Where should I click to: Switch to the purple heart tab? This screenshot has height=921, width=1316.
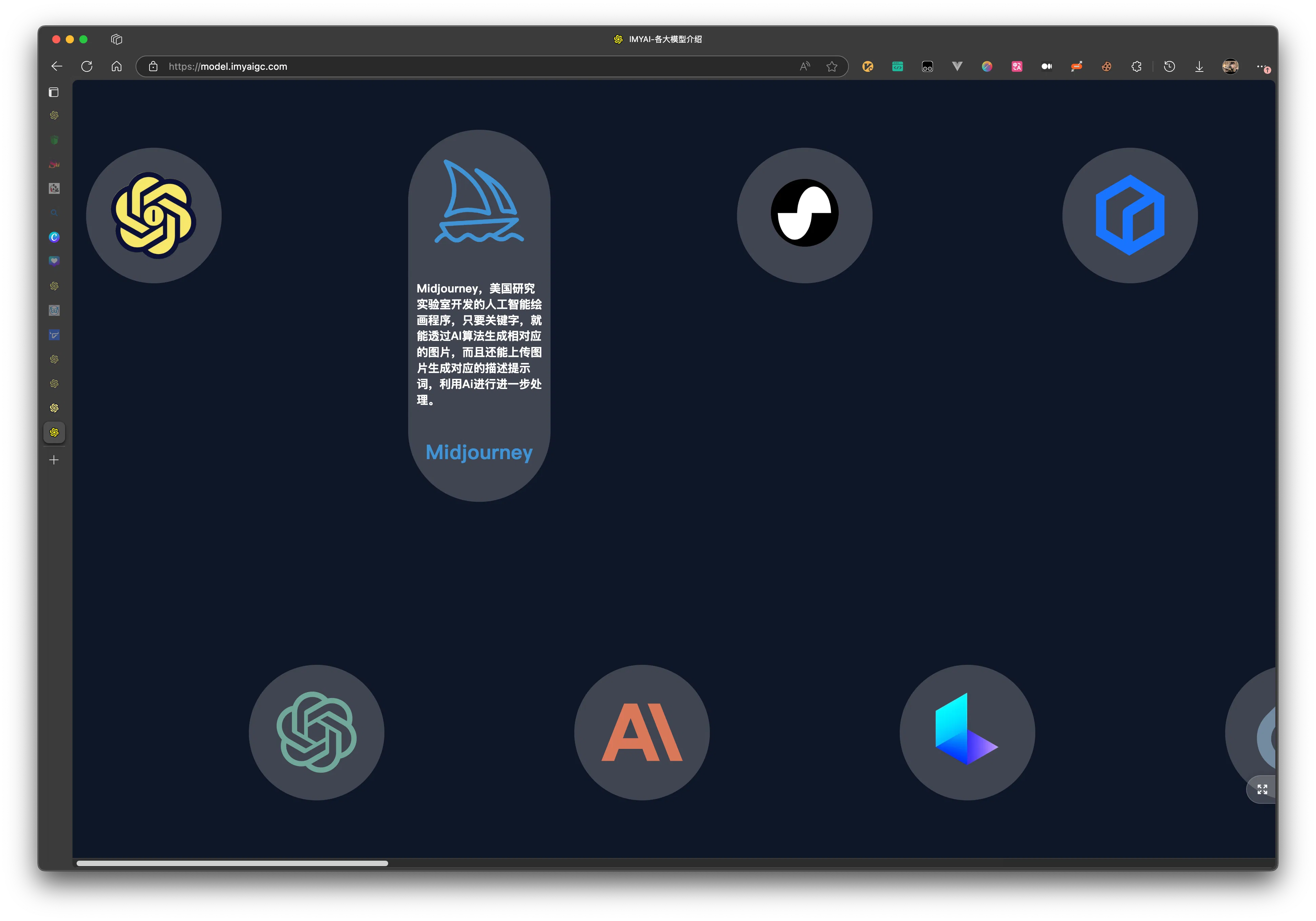point(54,261)
